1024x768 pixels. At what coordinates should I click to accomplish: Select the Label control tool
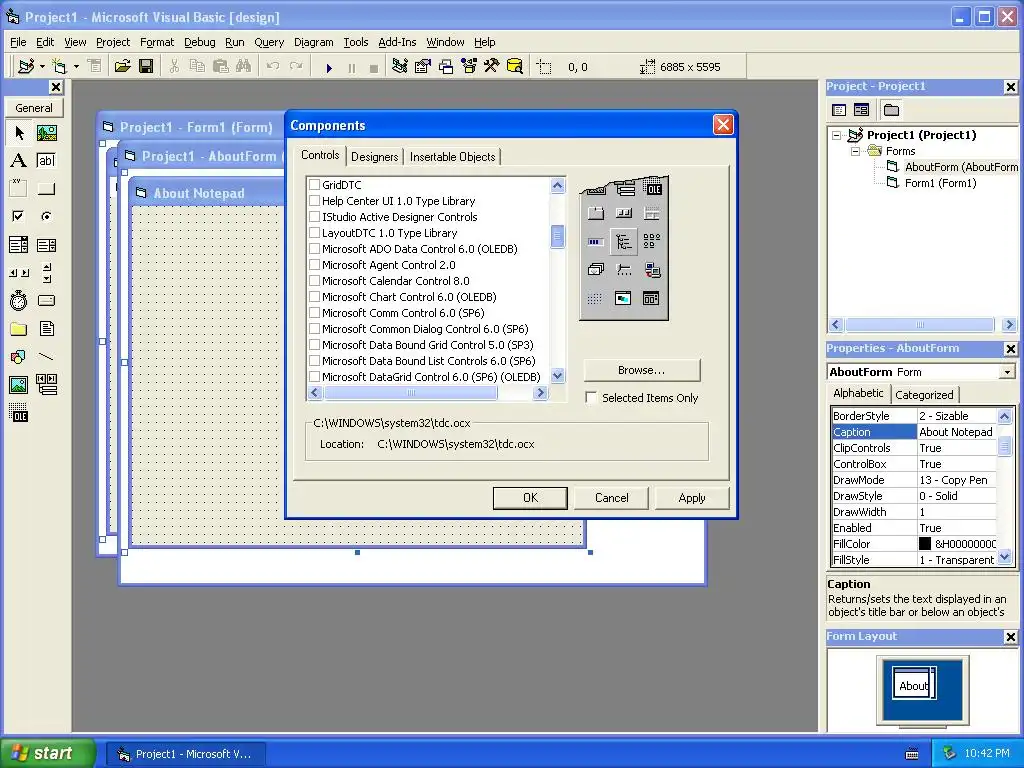click(19, 161)
